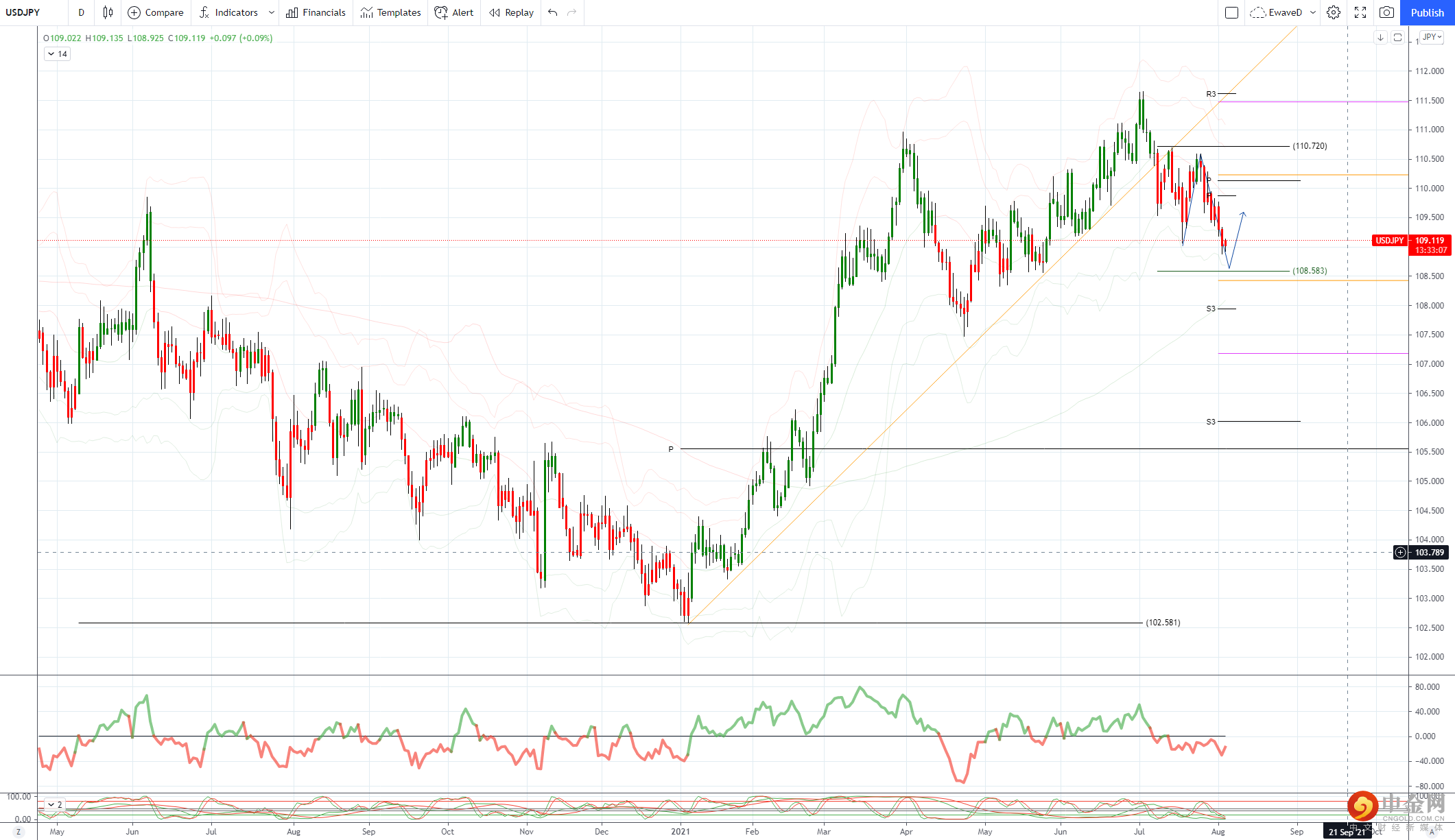1455x840 pixels.
Task: Click the Replay button
Action: 512,12
